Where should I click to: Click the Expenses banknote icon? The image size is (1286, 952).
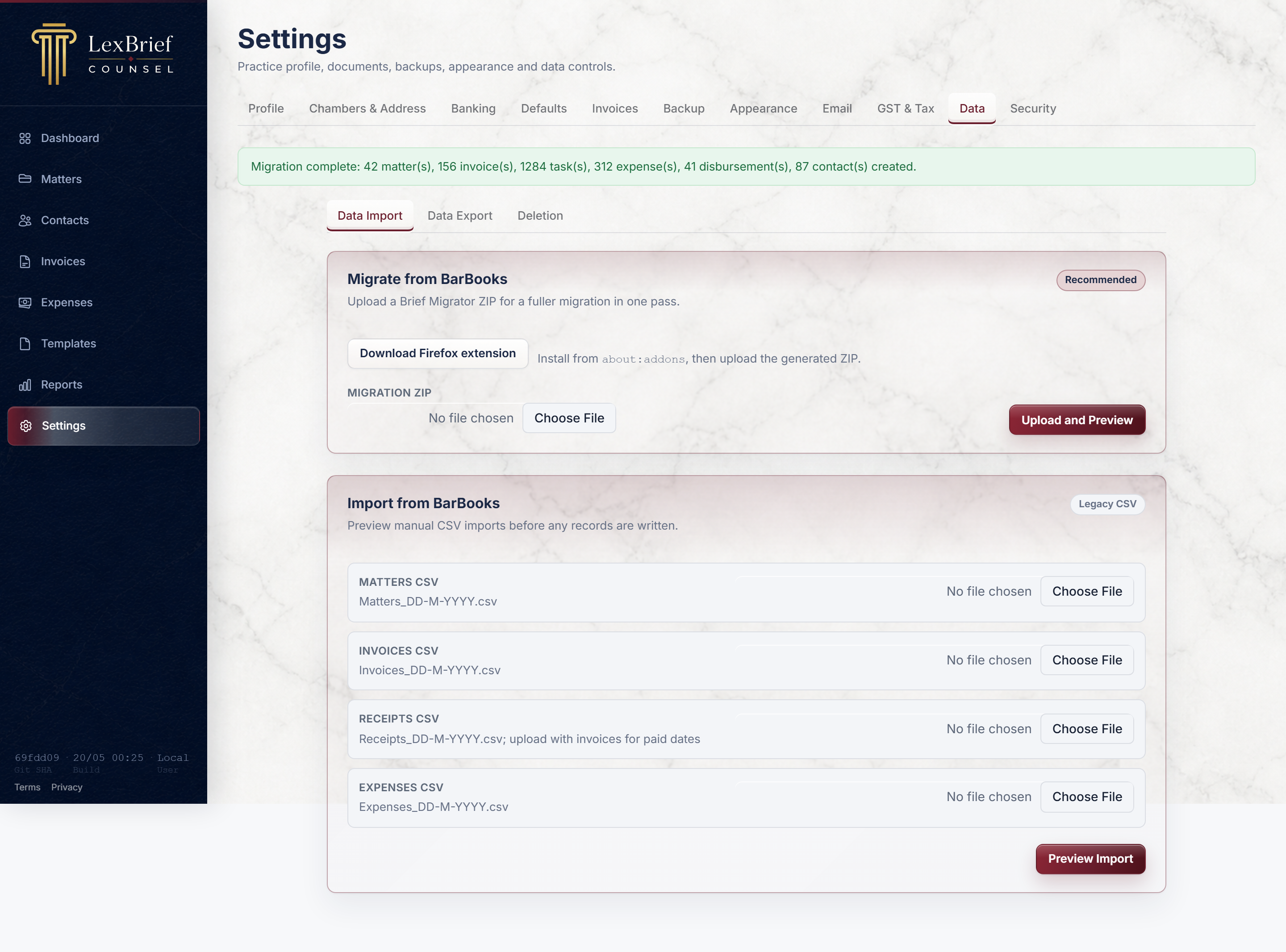tap(25, 303)
